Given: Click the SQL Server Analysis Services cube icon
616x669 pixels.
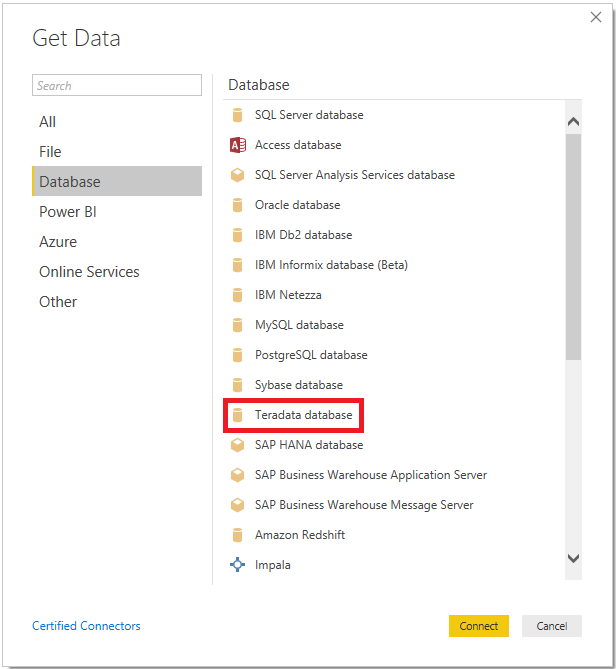Looking at the screenshot, I should pos(237,175).
